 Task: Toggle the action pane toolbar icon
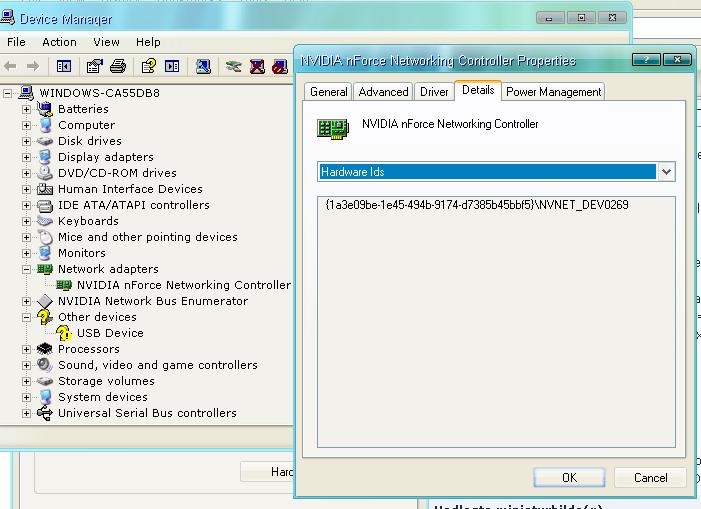tap(172, 67)
